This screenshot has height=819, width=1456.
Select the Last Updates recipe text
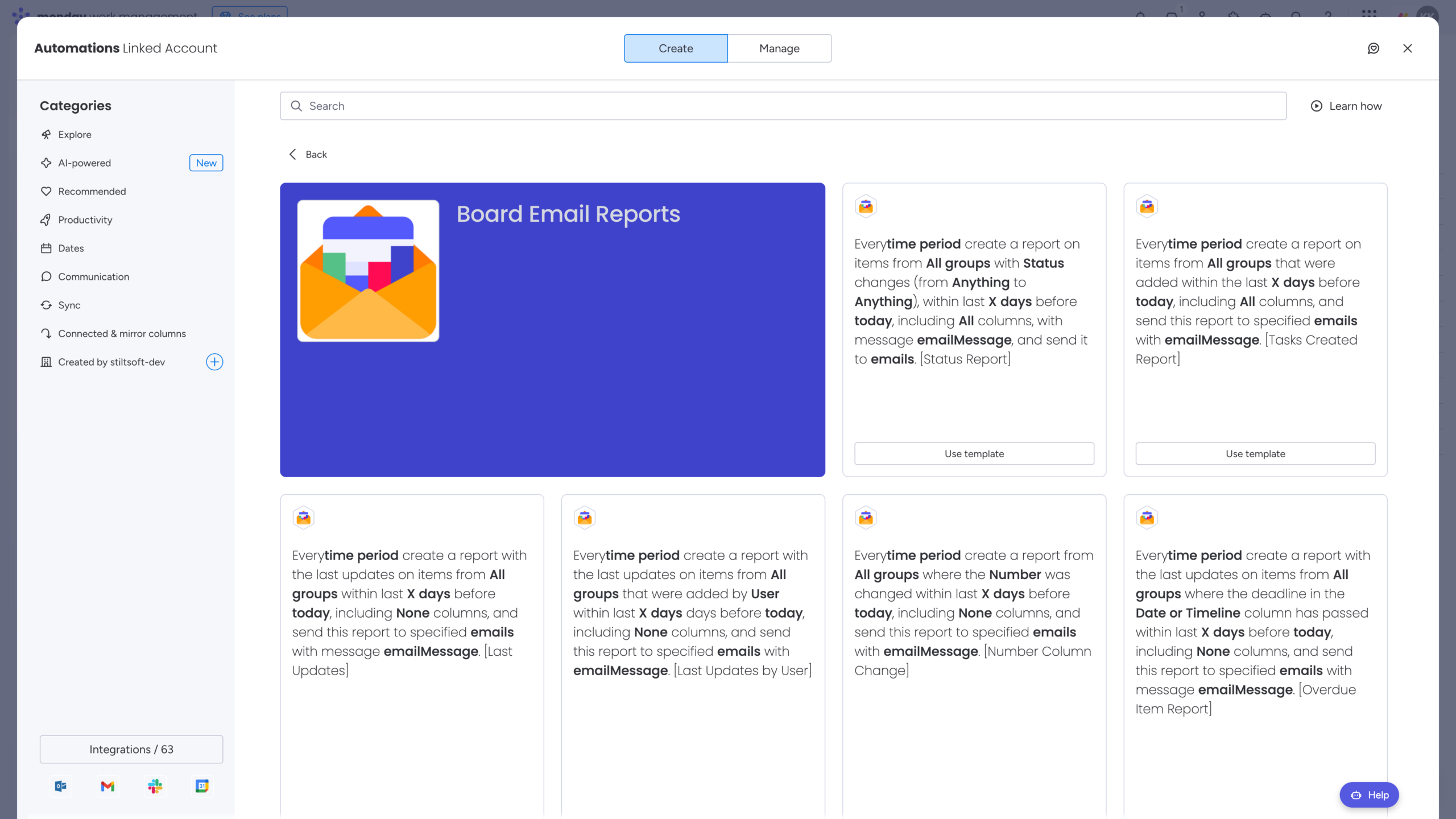tap(409, 613)
